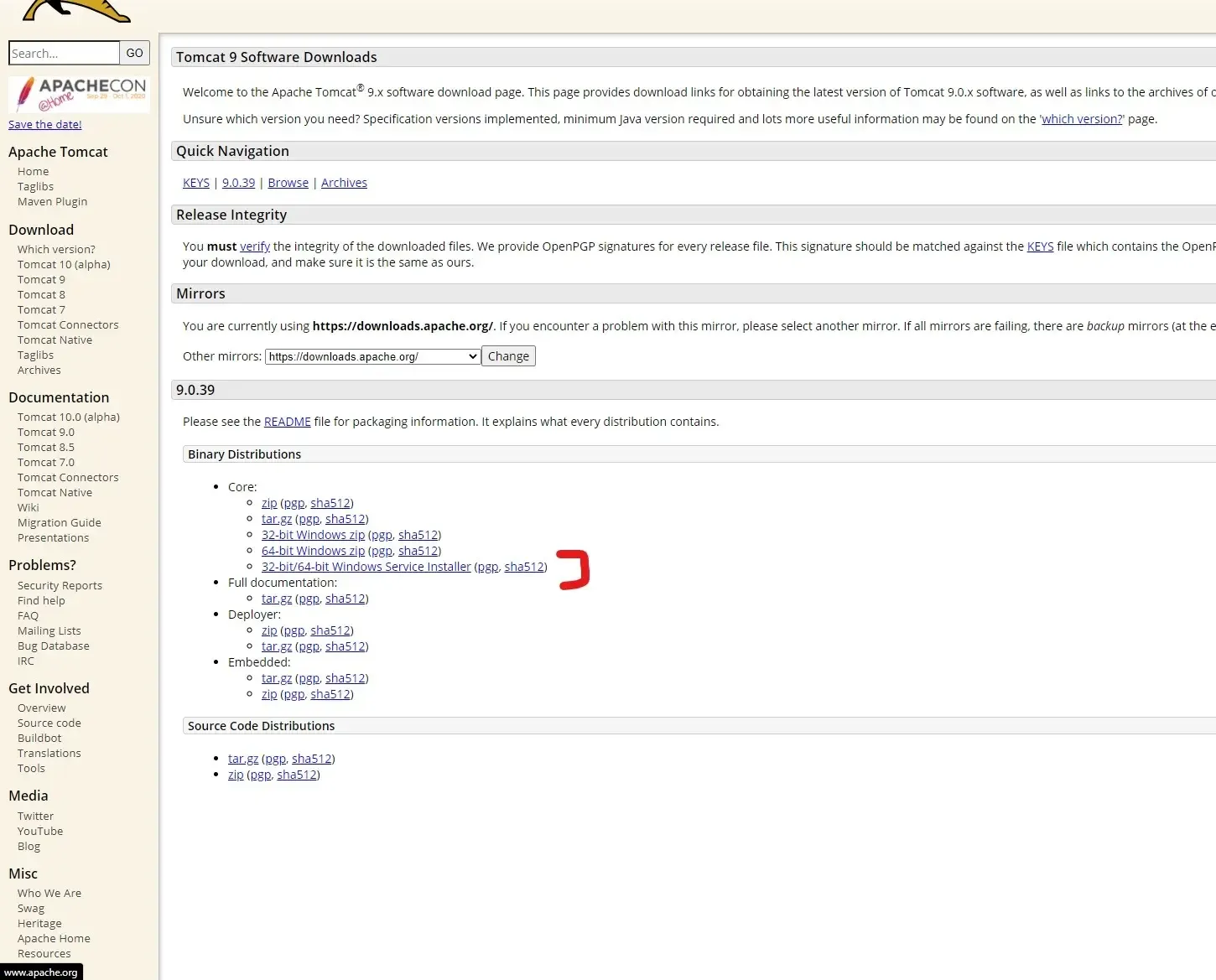Screen dimensions: 1216x980
Task: Open the Other mirrors dropdown
Action: point(372,356)
